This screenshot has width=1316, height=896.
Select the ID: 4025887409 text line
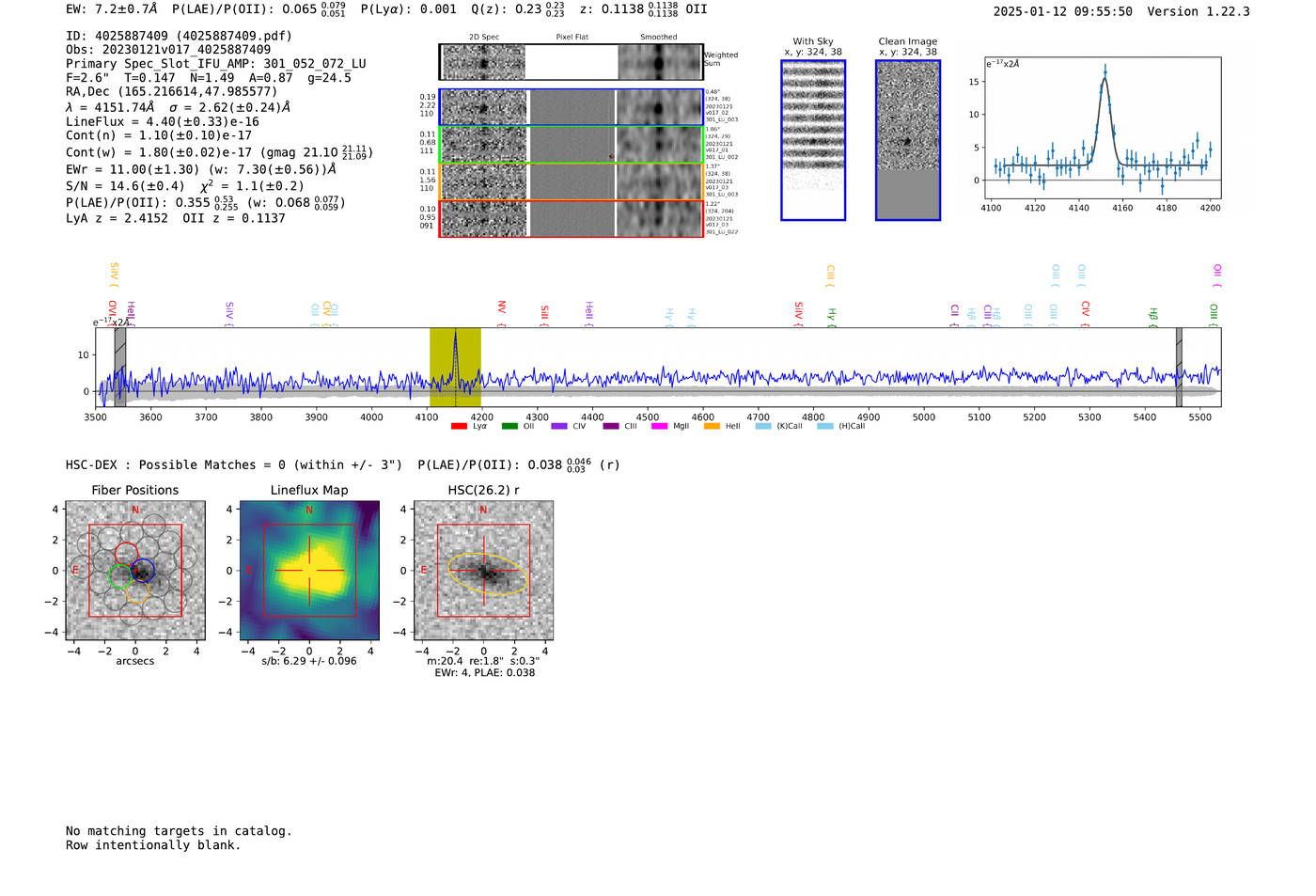(x=179, y=36)
